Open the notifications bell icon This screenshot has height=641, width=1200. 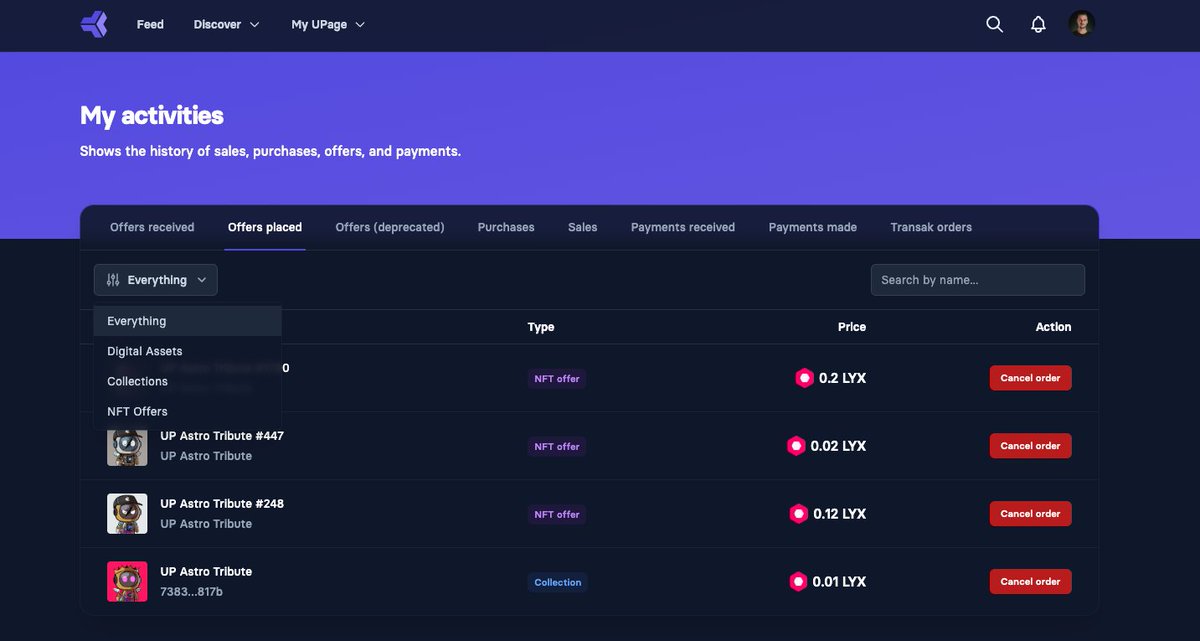[x=1038, y=24]
